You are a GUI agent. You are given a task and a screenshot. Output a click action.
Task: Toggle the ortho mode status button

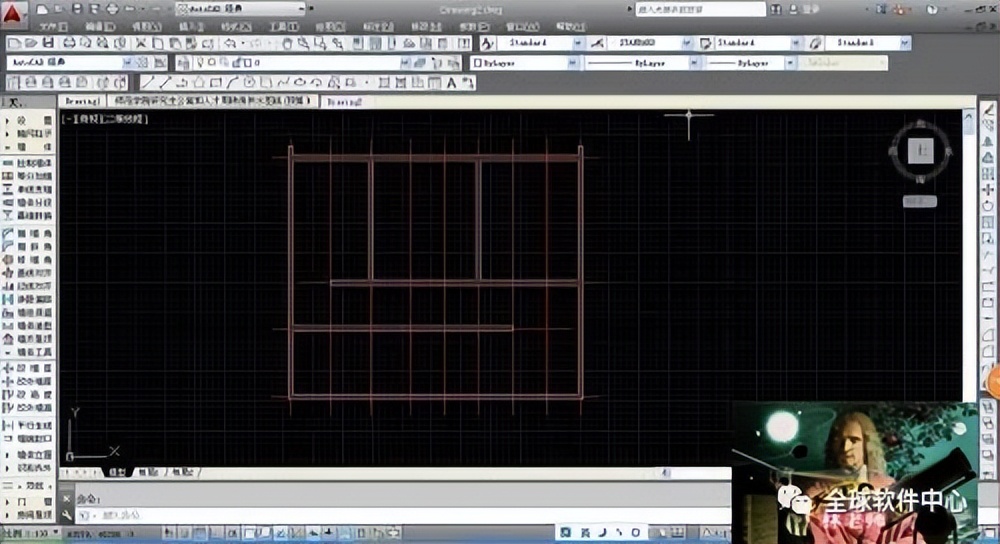click(218, 533)
